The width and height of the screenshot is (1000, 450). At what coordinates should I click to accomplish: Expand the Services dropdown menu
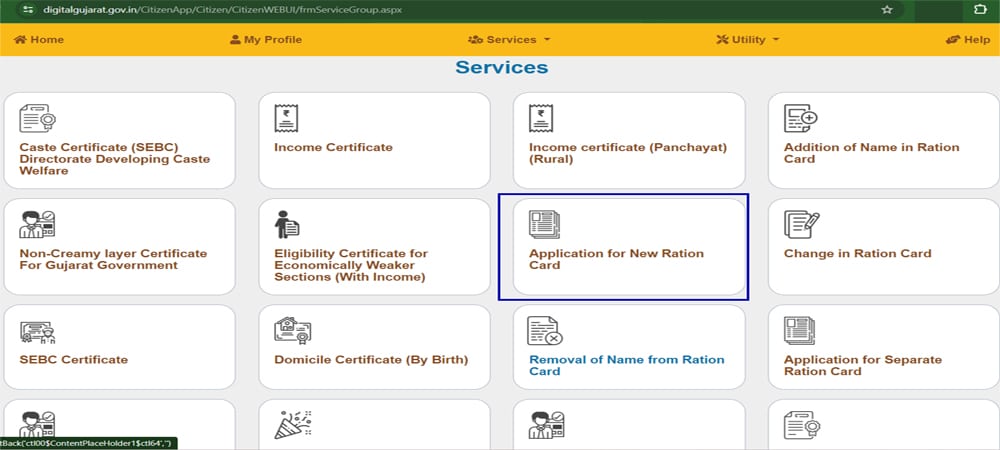[509, 40]
